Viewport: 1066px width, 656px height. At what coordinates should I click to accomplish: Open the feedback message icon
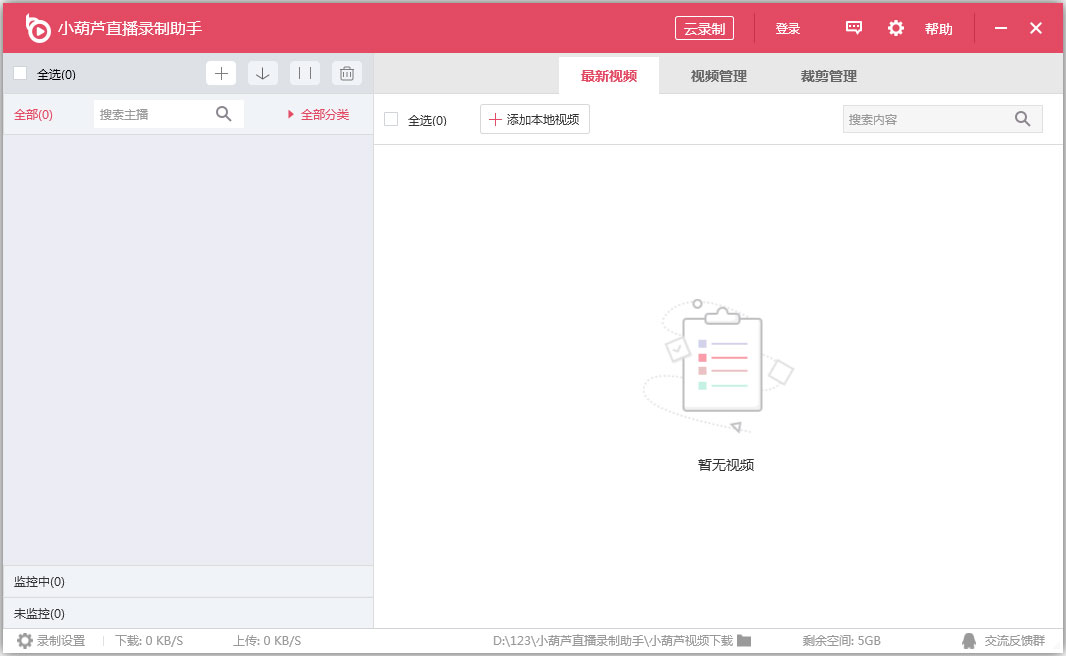[x=854, y=28]
